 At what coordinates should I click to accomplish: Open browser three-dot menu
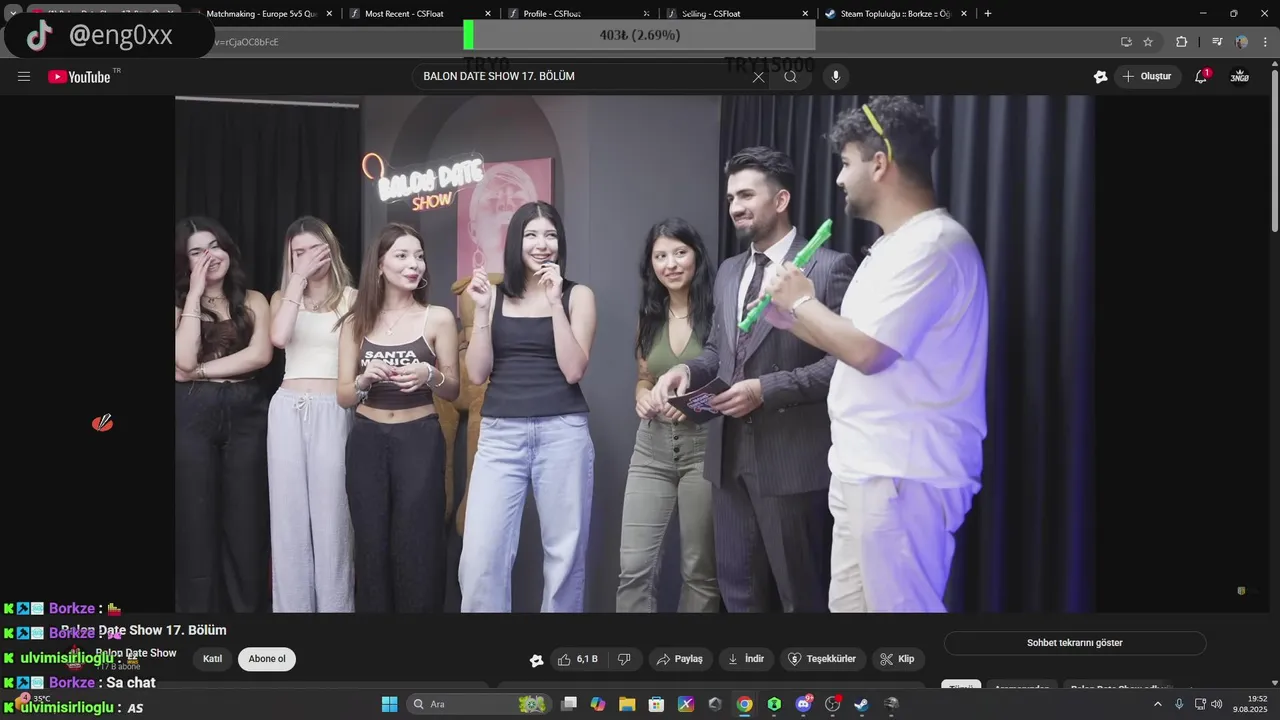1266,42
